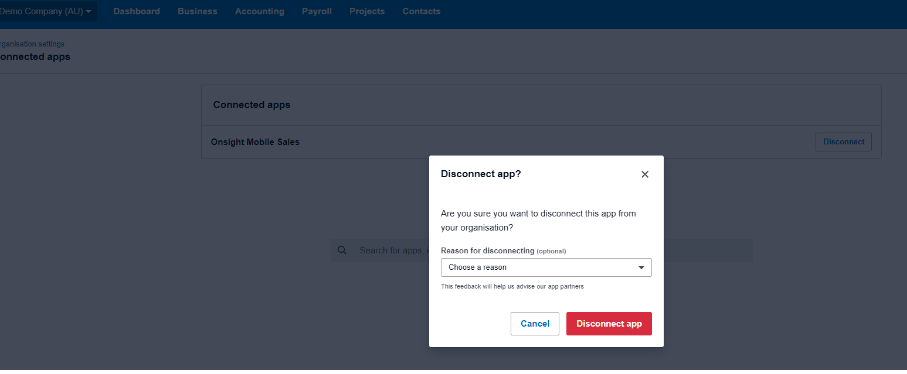
Task: Close the Disconnect app dialog with X
Action: 644,175
